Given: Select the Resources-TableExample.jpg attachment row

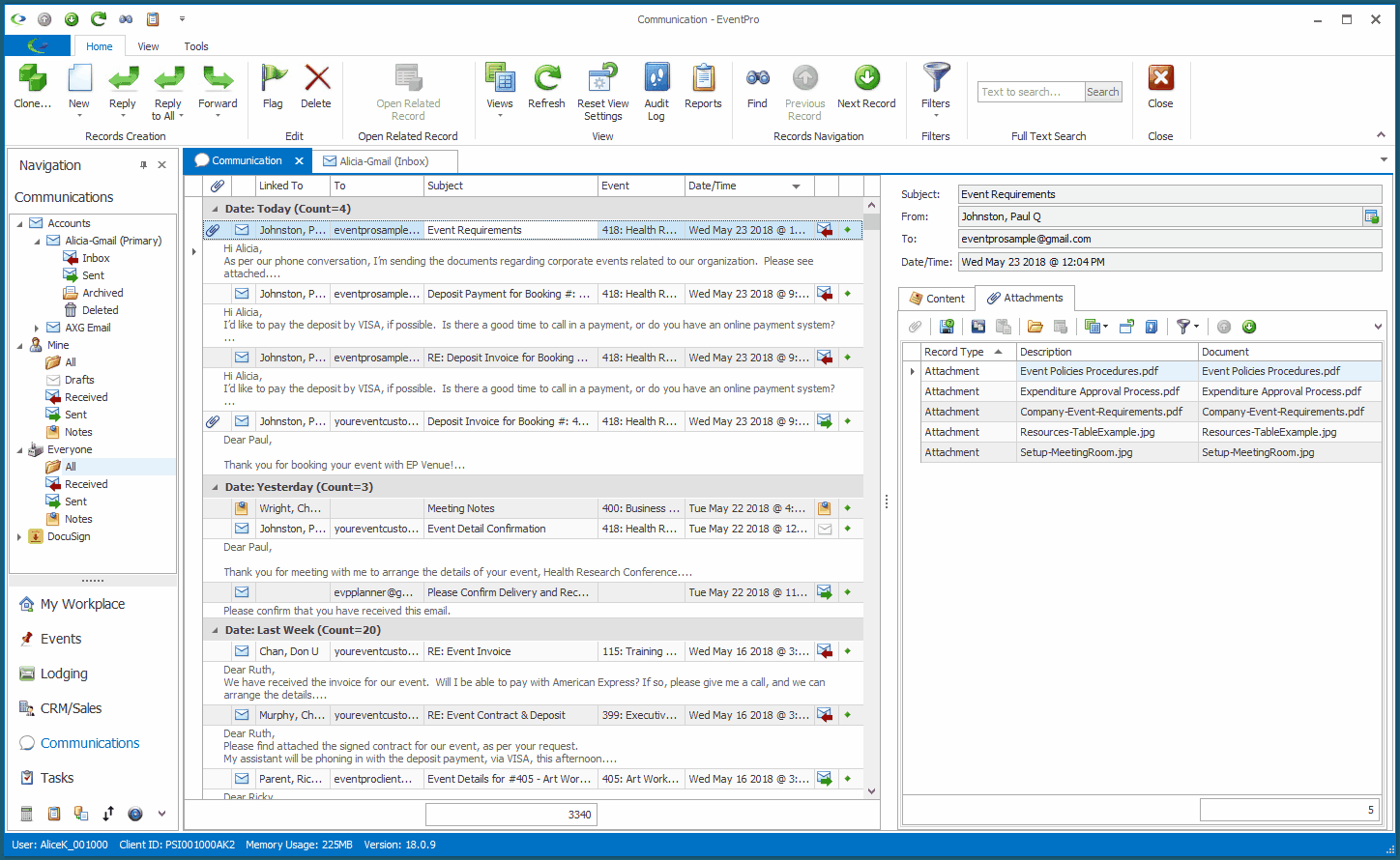Looking at the screenshot, I should [1152, 432].
